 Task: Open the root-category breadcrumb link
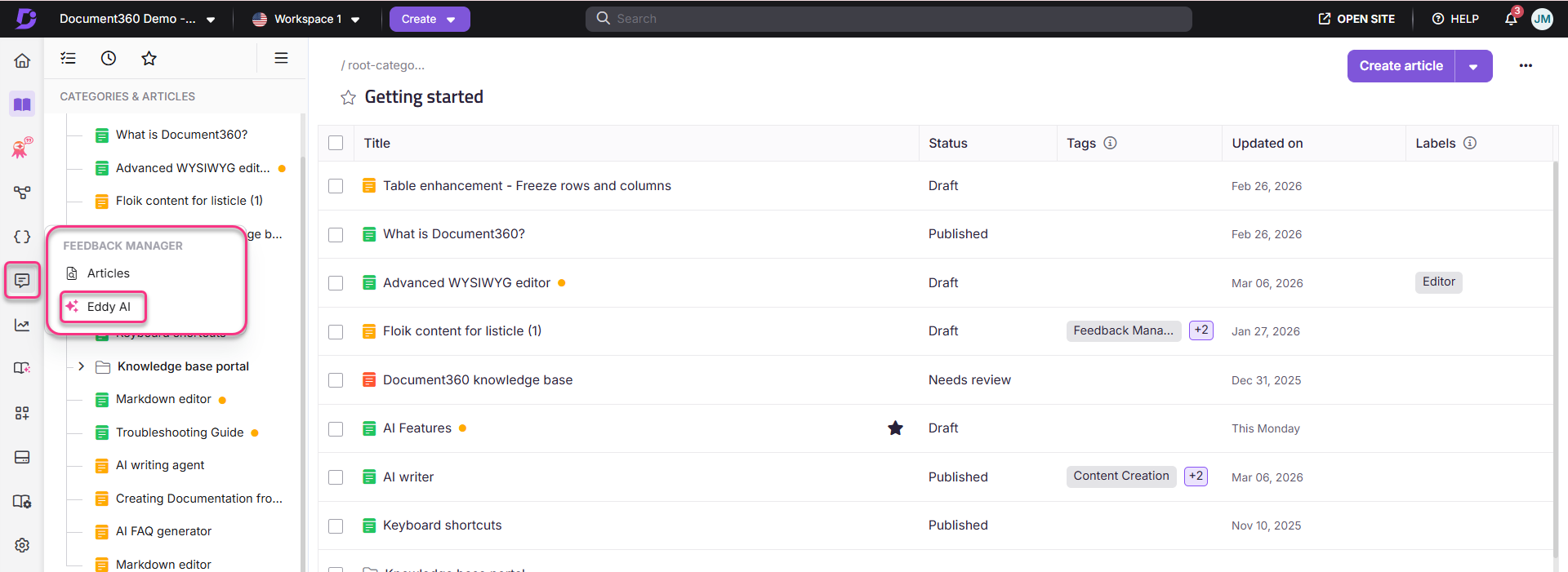tap(385, 65)
